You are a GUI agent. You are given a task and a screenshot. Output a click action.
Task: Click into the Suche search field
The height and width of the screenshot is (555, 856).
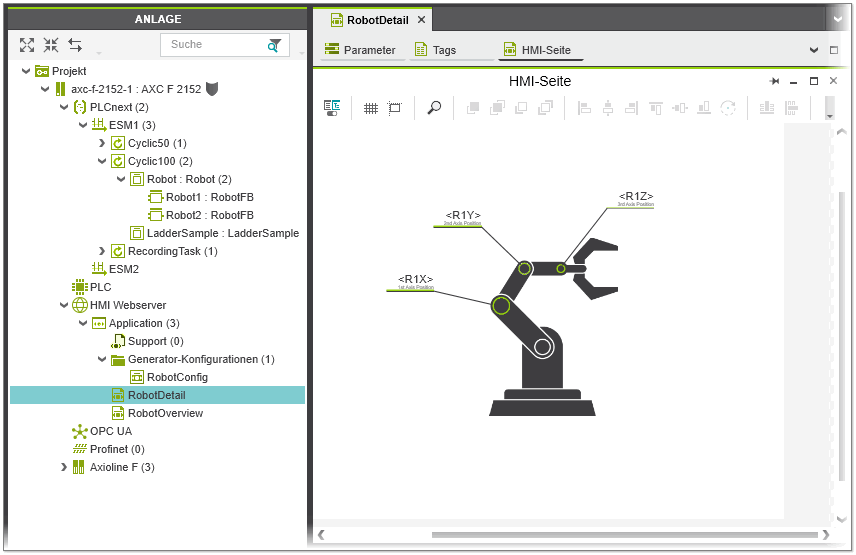tap(212, 45)
